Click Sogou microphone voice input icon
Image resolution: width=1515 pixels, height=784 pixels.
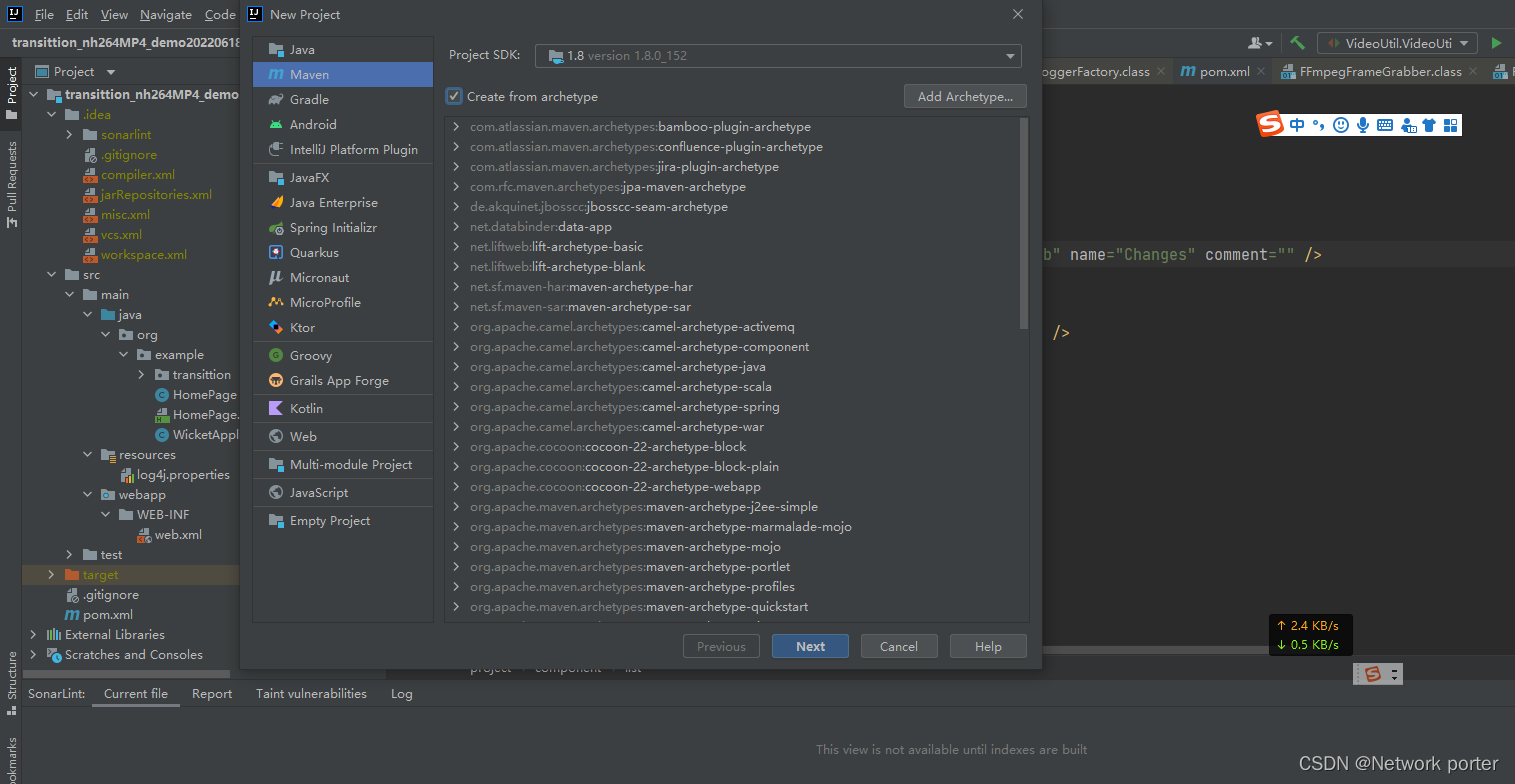[1362, 125]
